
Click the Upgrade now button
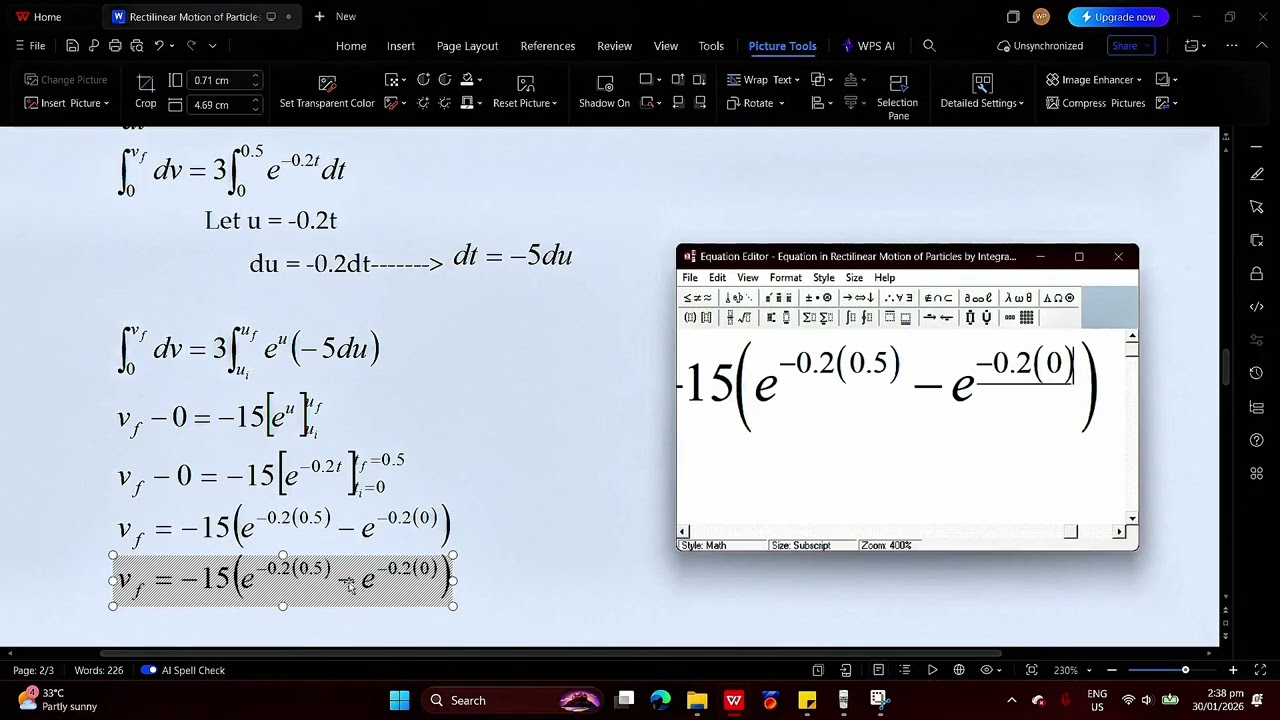click(1117, 16)
